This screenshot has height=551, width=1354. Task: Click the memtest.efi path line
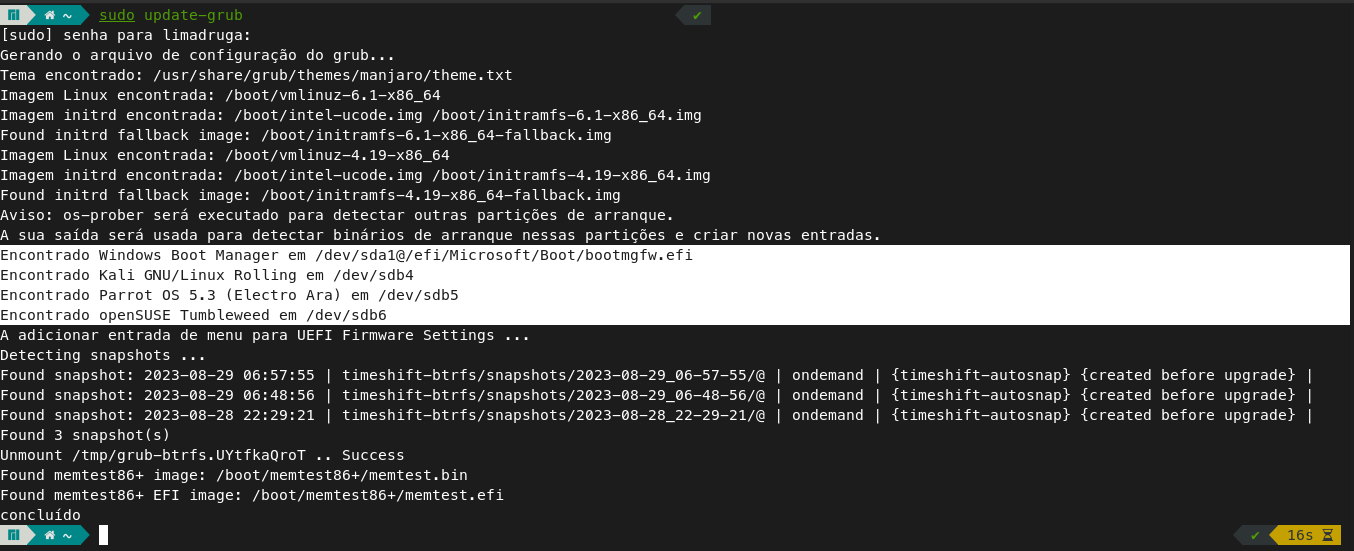click(x=252, y=495)
